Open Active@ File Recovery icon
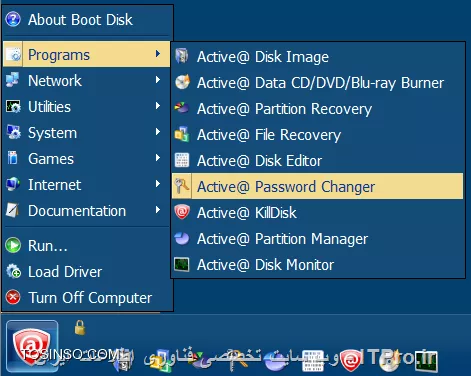 (182, 134)
